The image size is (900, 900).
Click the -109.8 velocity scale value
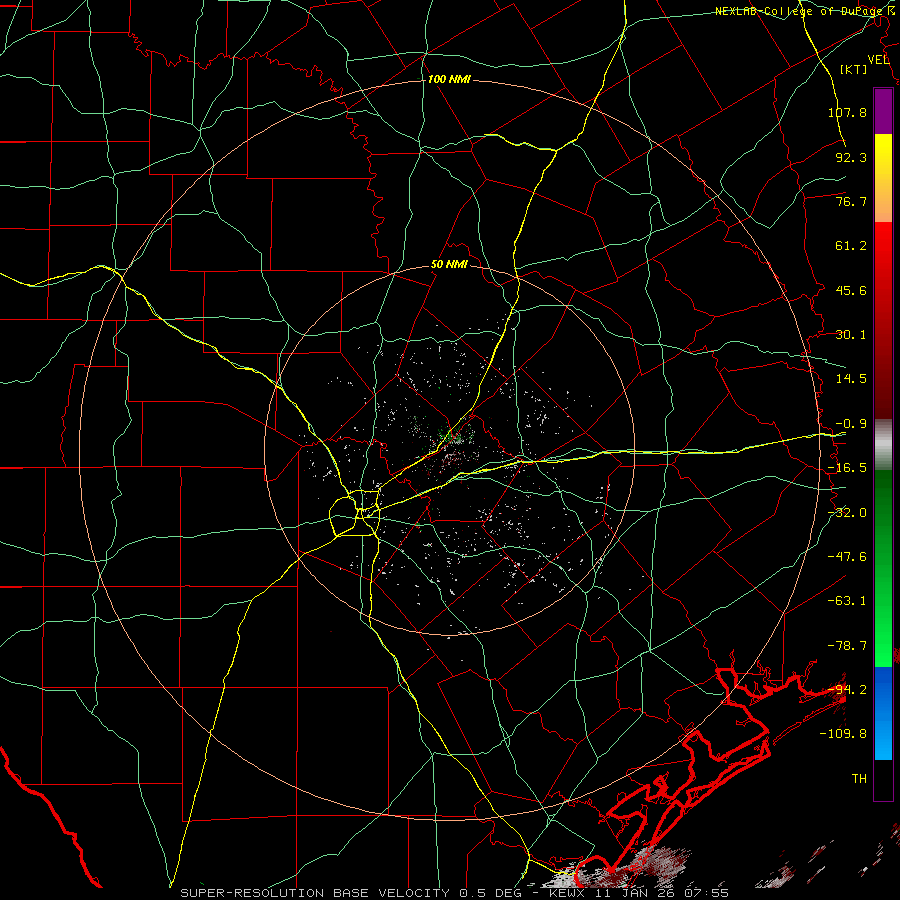[x=843, y=734]
